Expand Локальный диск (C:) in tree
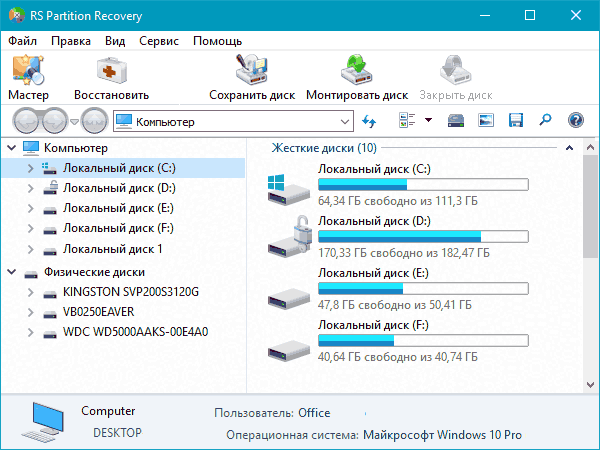Screen dimensions: 600x450 click(31, 168)
